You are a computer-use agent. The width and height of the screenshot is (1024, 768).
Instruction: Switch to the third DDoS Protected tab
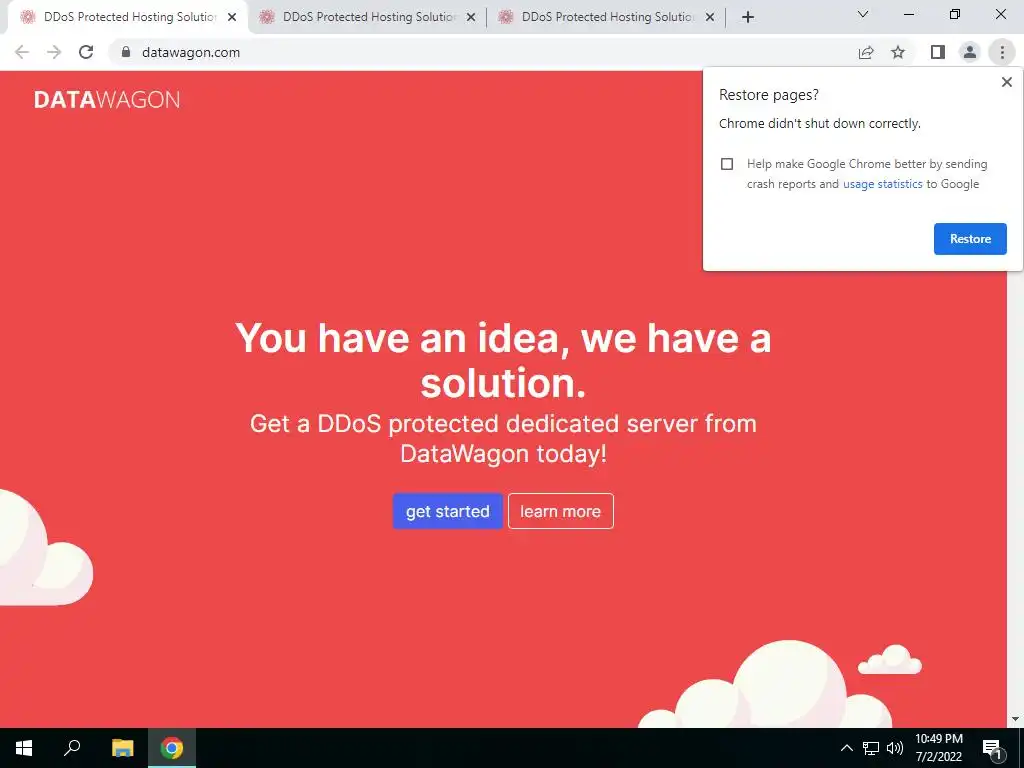pos(607,17)
